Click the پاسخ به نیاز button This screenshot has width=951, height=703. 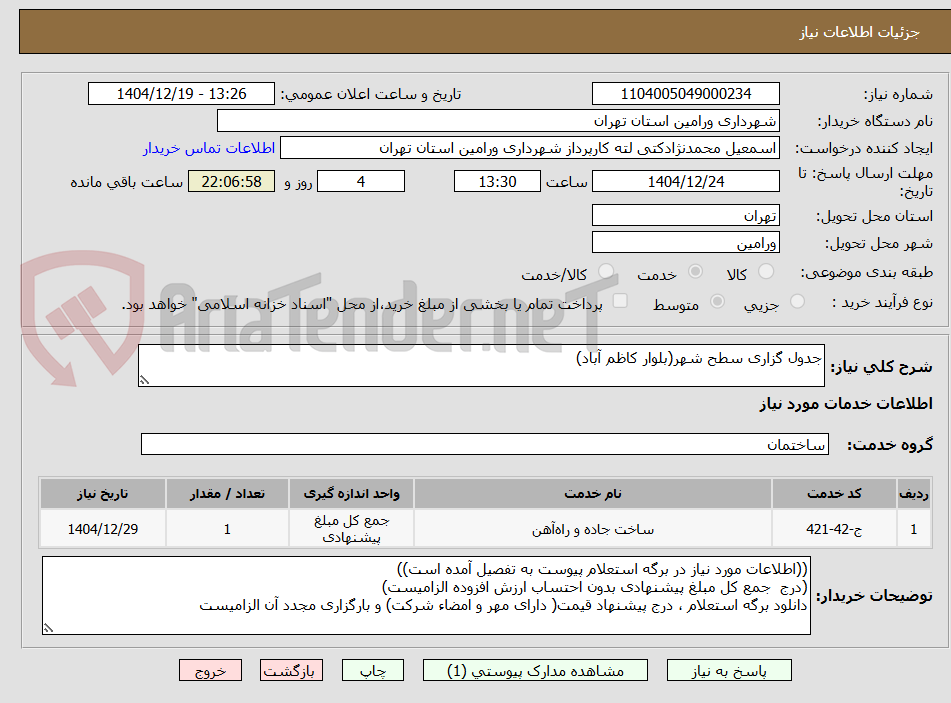[x=729, y=671]
